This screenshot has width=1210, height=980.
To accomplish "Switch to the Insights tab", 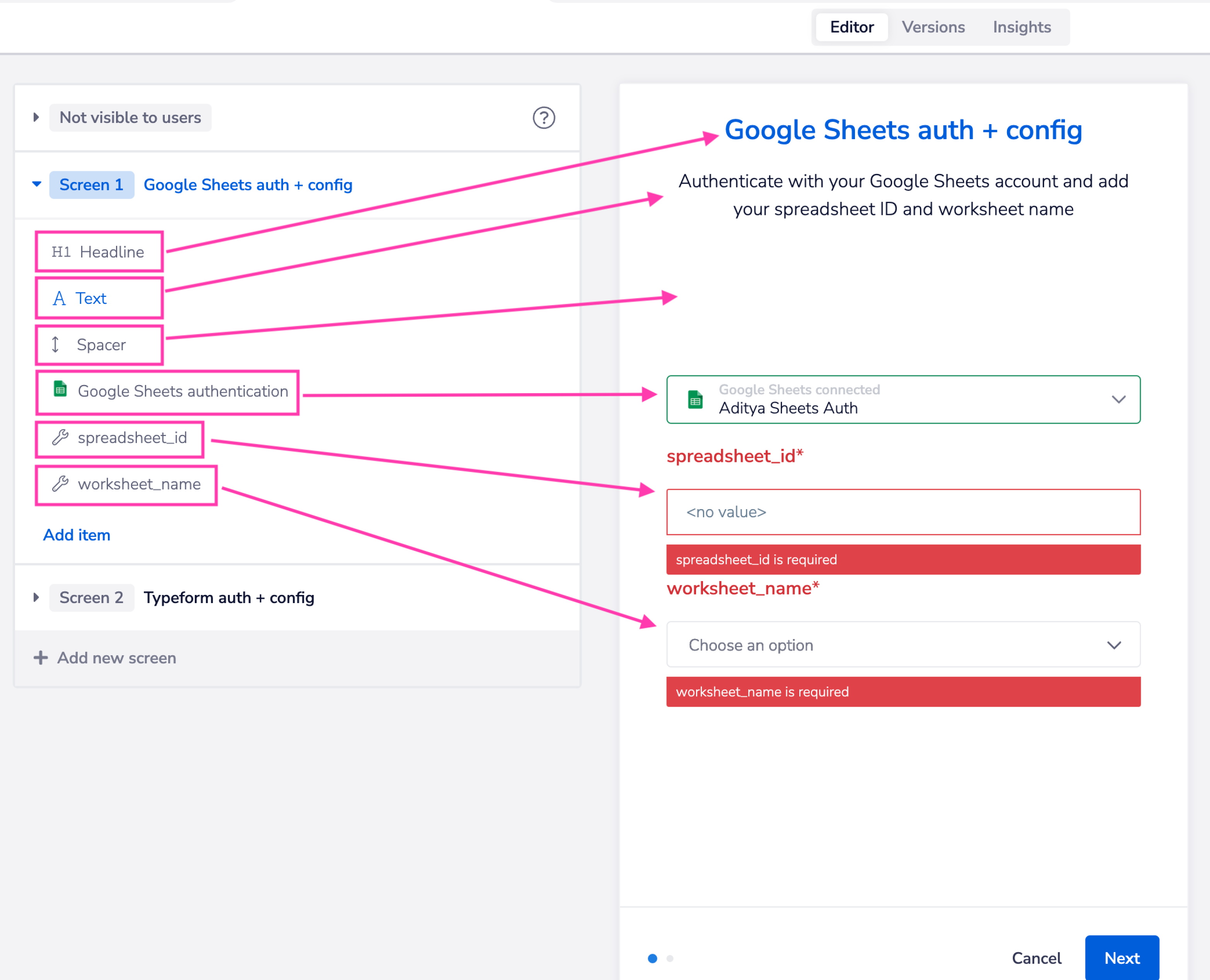I will tap(1021, 27).
